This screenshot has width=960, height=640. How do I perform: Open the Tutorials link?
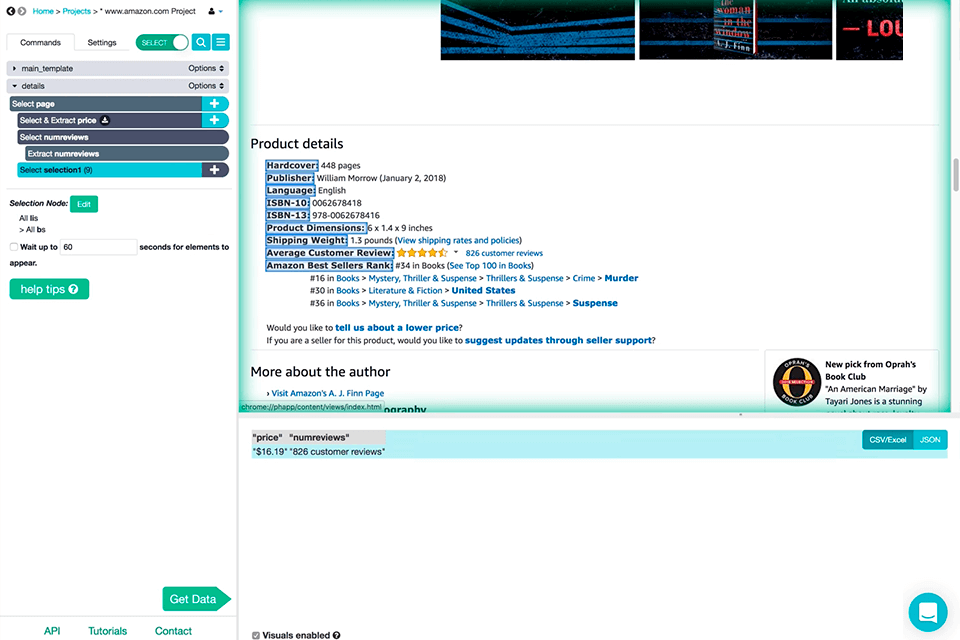(108, 631)
